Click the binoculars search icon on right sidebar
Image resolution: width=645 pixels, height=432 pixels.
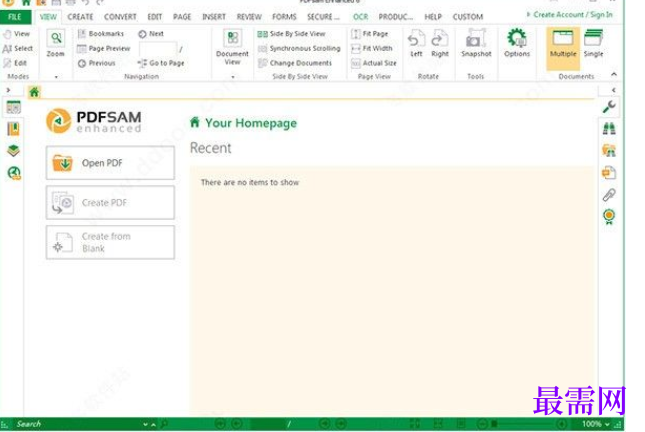[609, 129]
